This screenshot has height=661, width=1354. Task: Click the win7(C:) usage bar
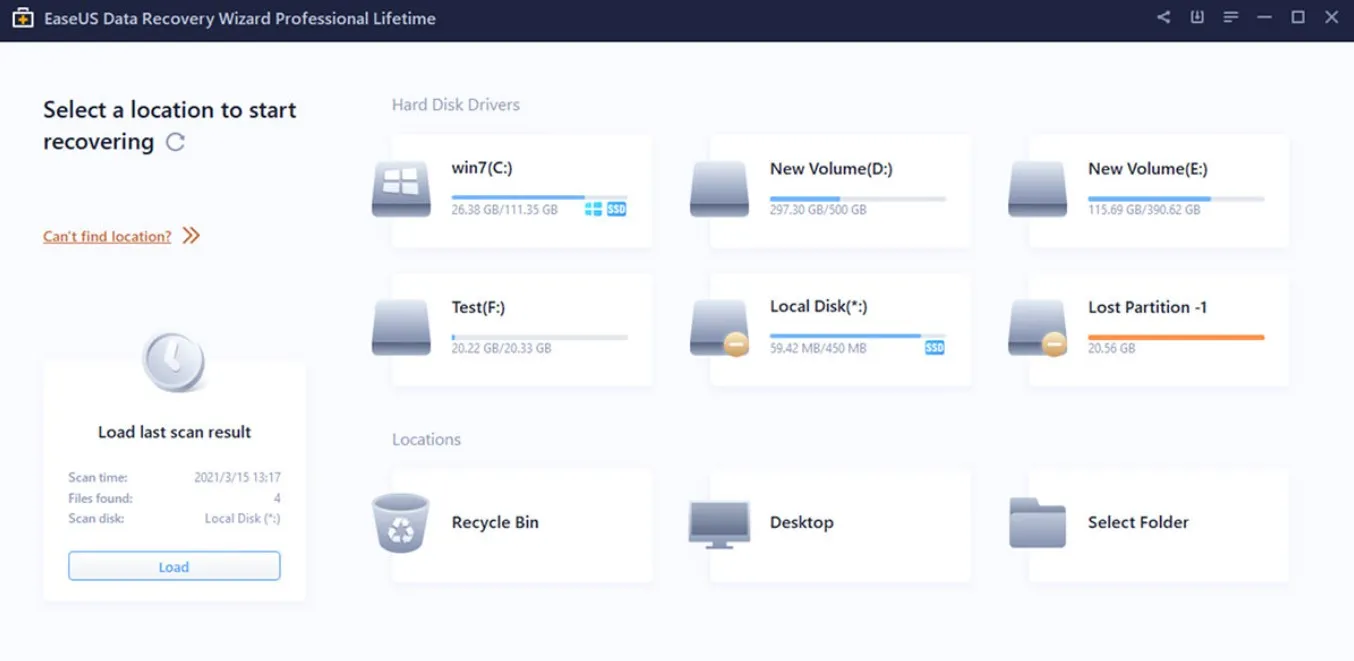[540, 198]
